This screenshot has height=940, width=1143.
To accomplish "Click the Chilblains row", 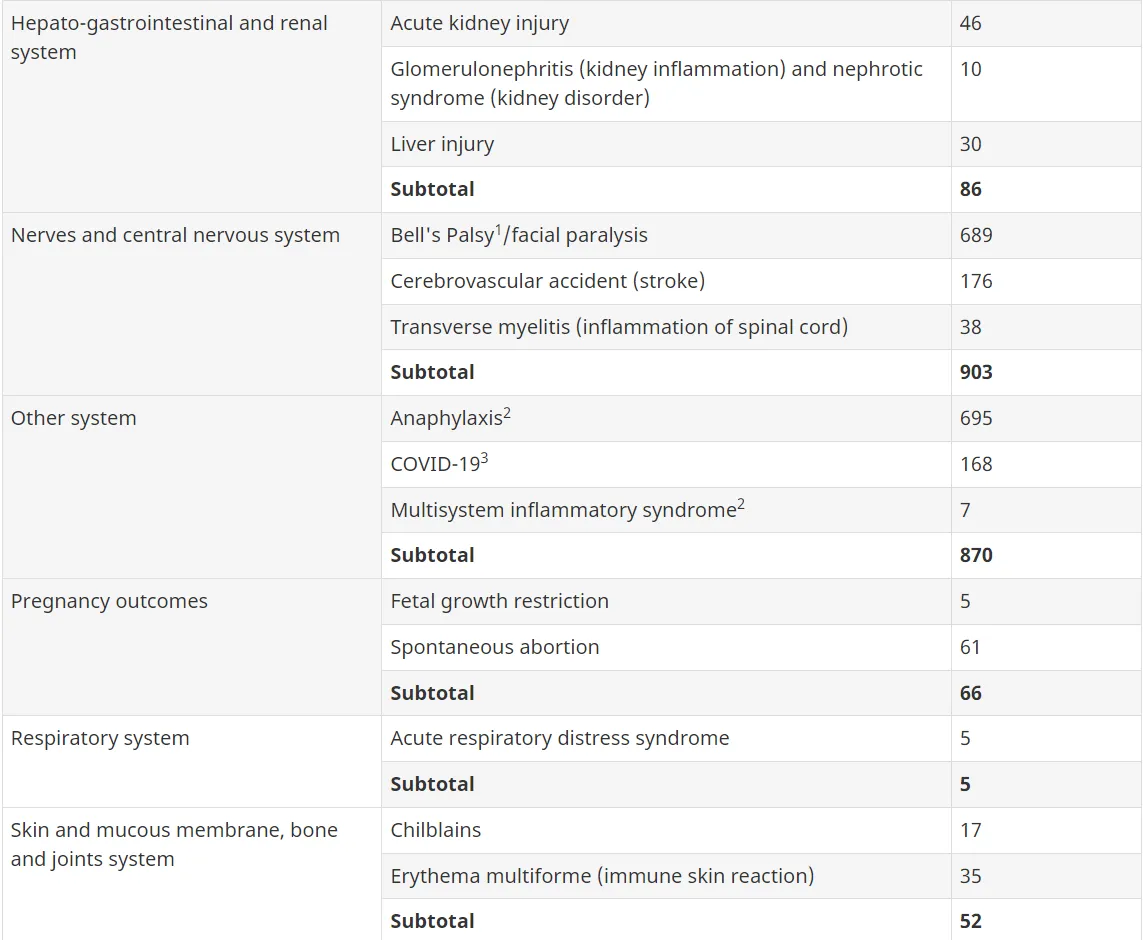I will pyautogui.click(x=761, y=830).
